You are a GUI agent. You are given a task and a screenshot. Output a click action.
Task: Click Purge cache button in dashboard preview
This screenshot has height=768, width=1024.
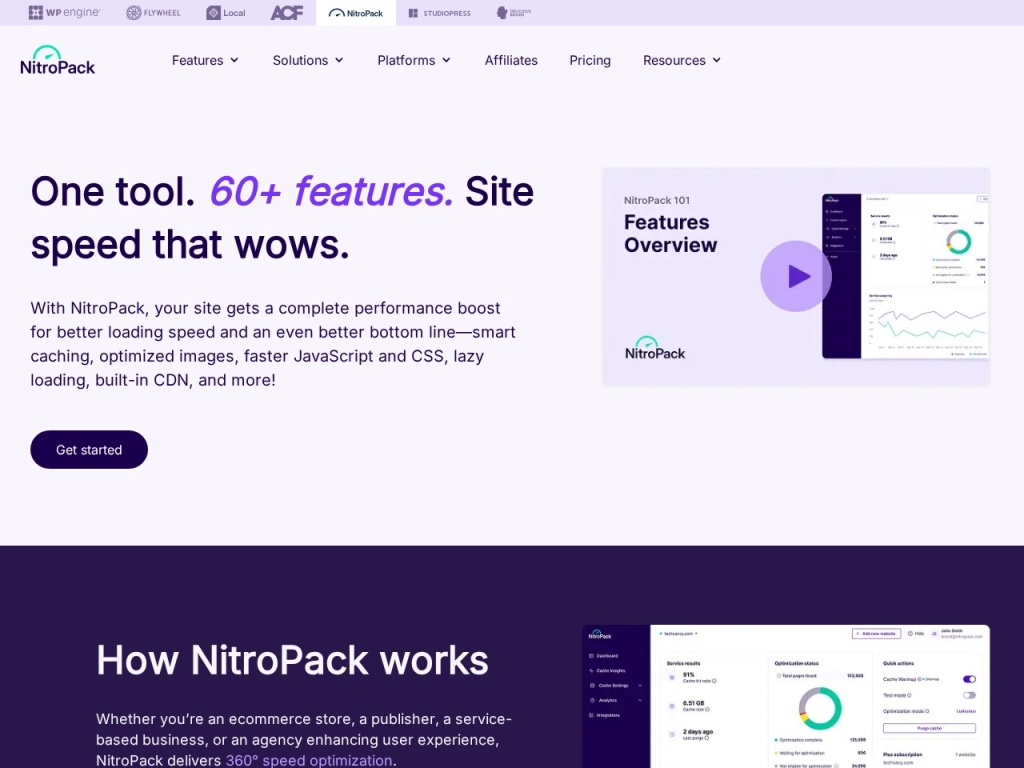click(929, 728)
